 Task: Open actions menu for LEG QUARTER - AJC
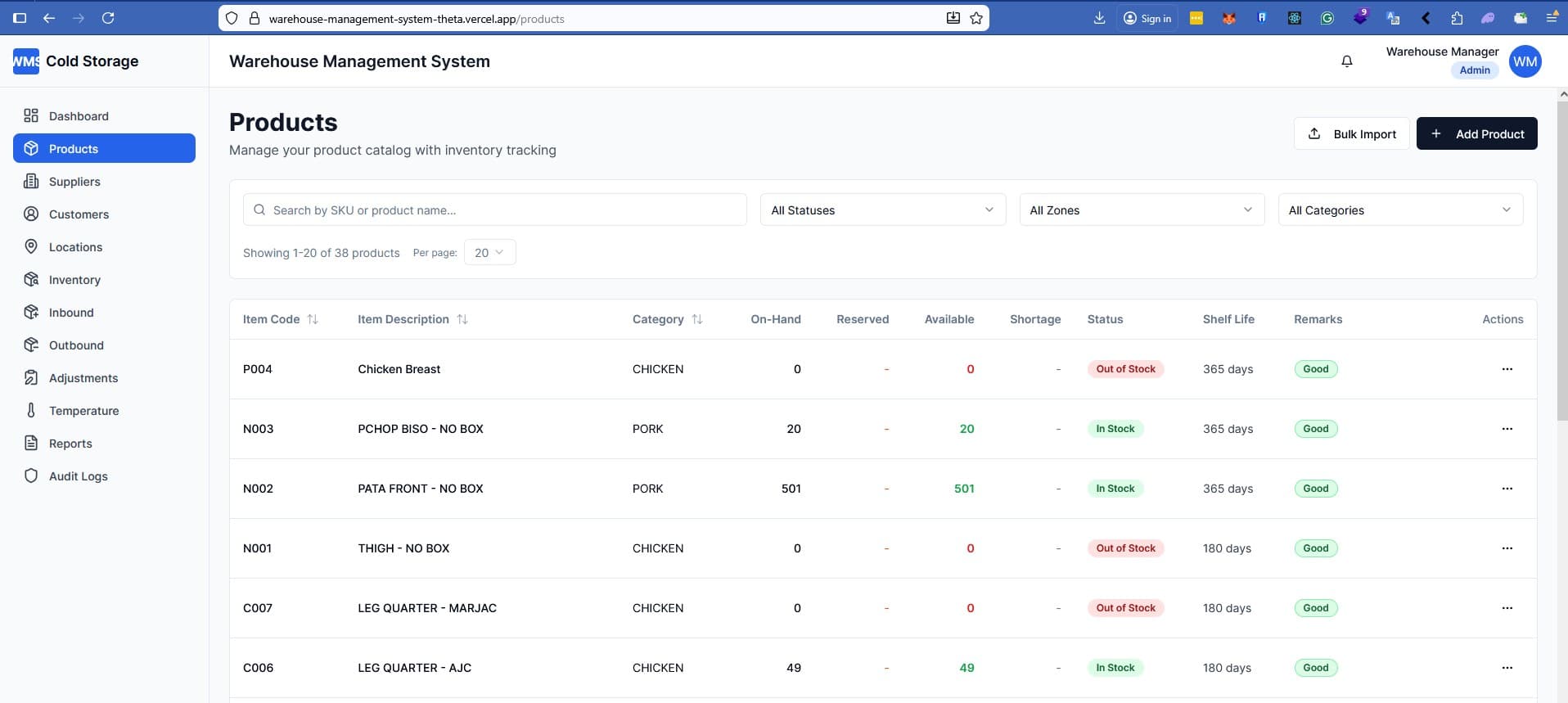[1507, 668]
